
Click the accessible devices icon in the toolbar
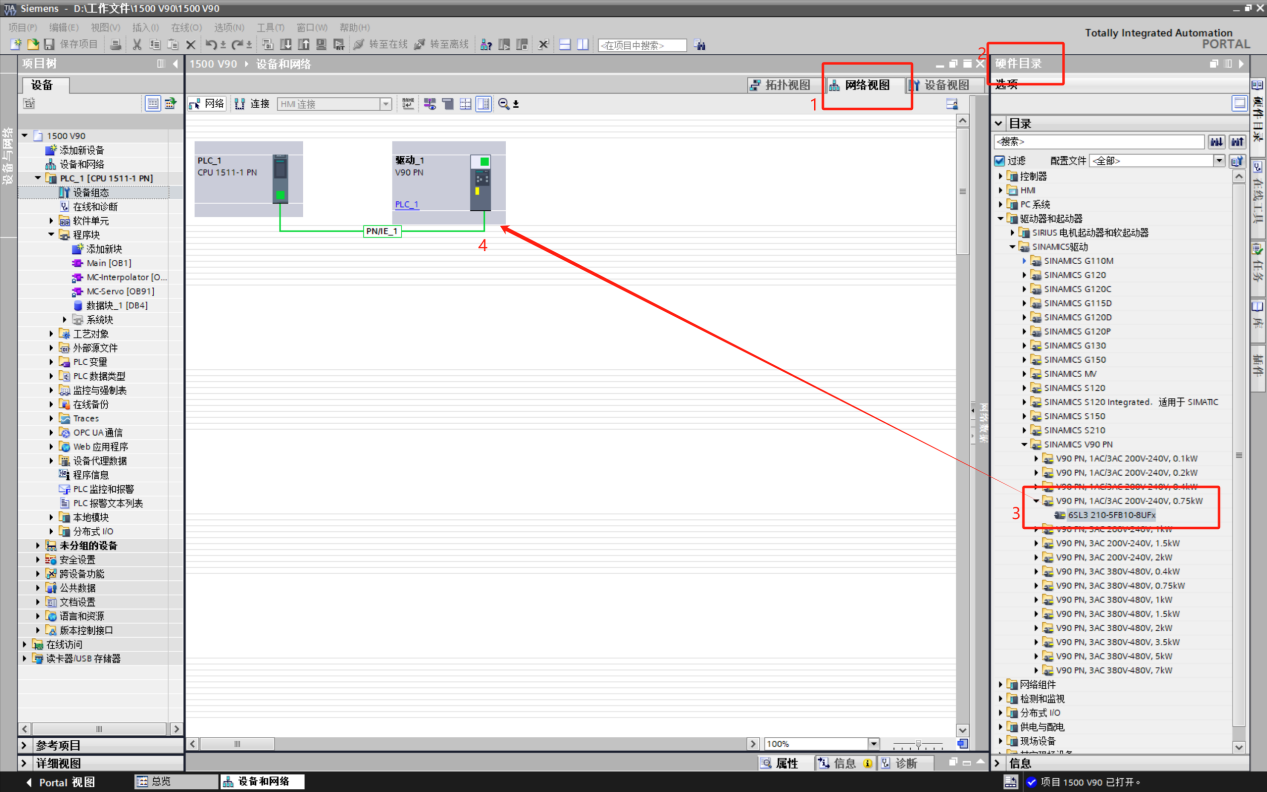click(x=486, y=45)
